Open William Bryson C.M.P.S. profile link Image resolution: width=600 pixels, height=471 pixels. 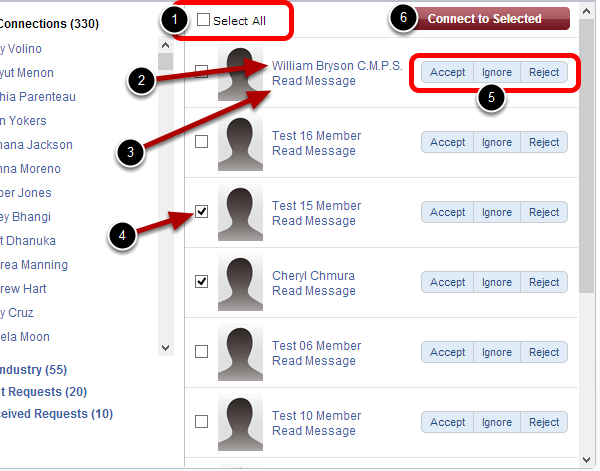tap(337, 66)
